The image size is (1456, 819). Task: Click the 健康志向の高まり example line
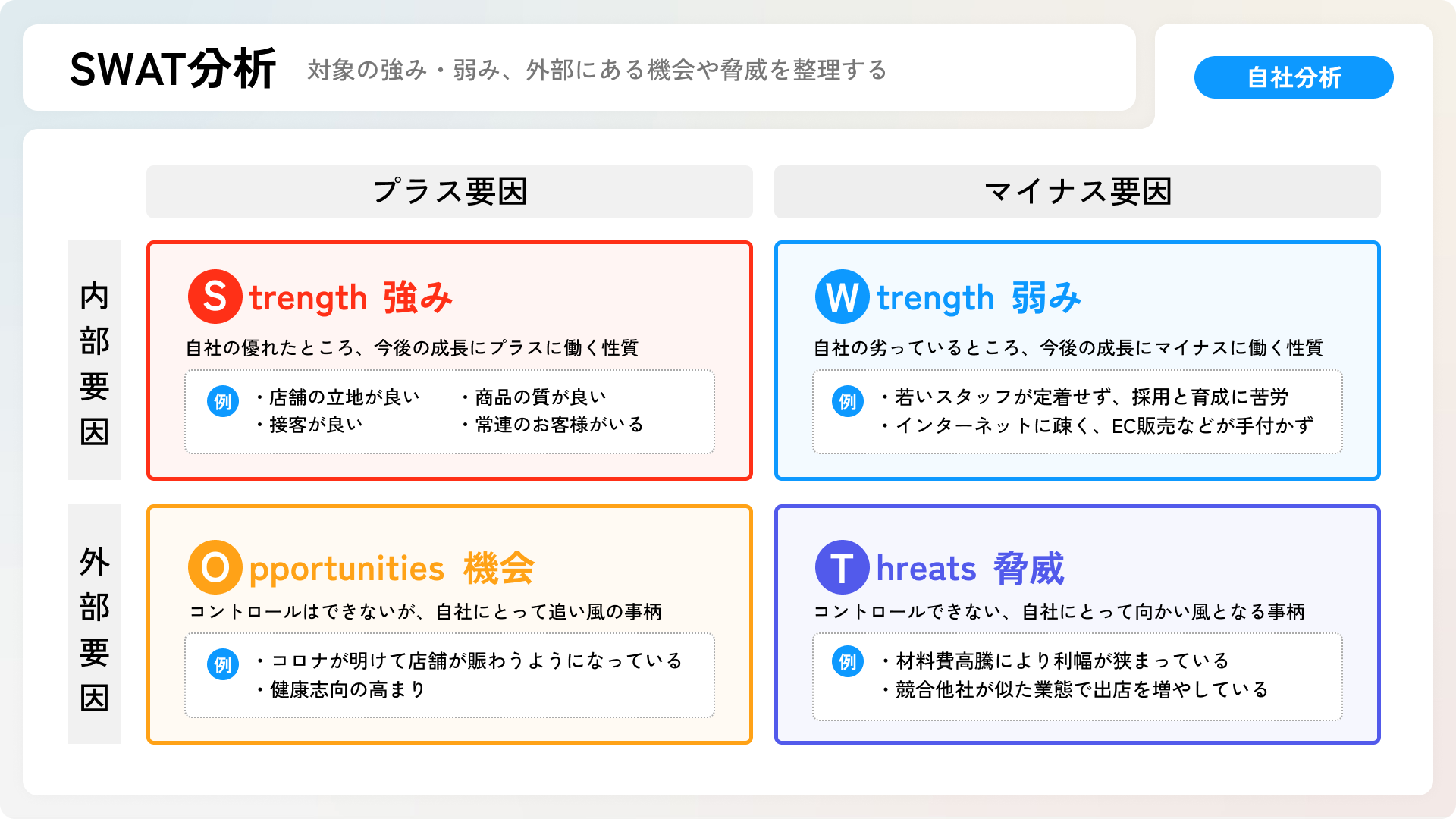[x=347, y=689]
